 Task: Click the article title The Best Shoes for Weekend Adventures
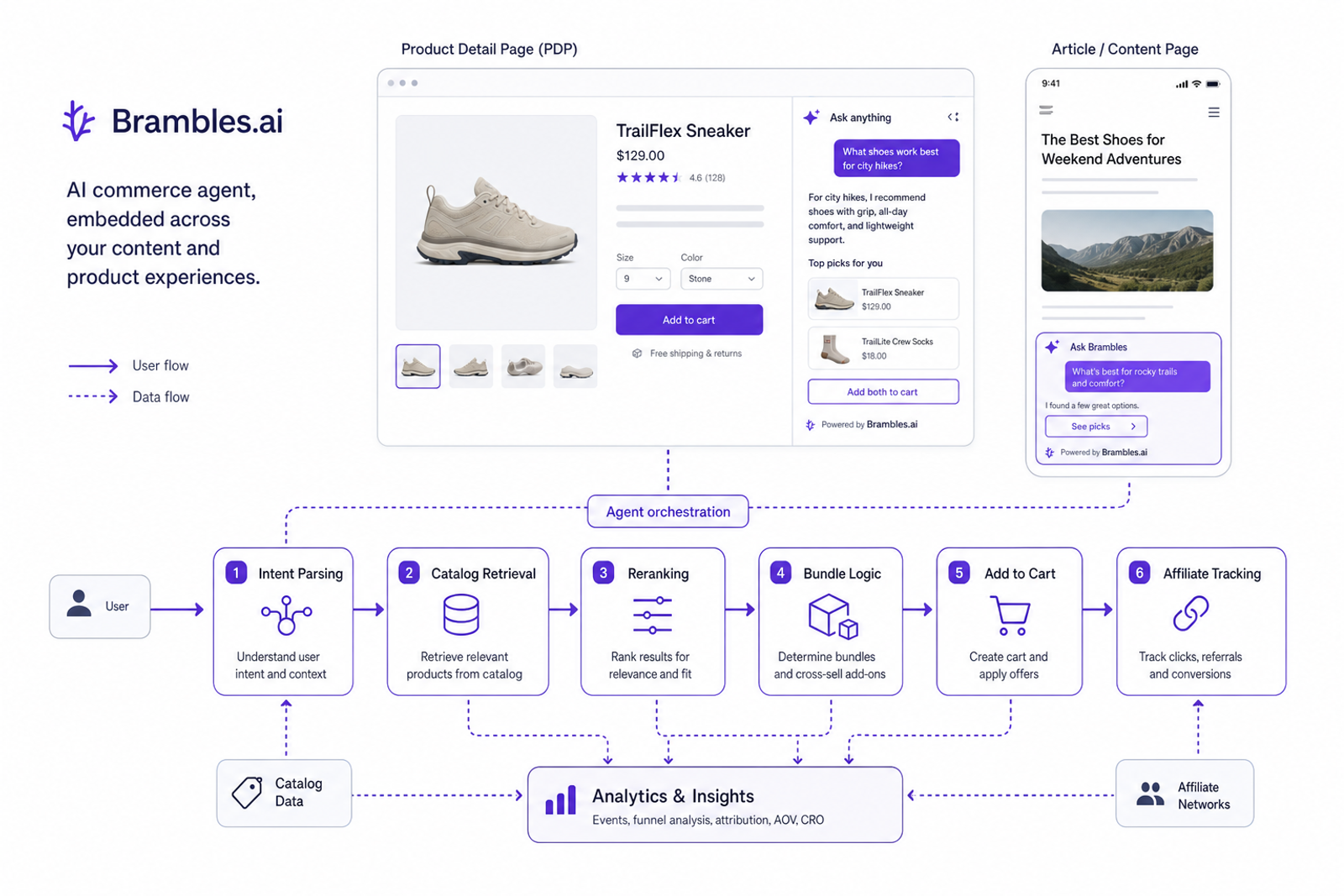(1110, 149)
